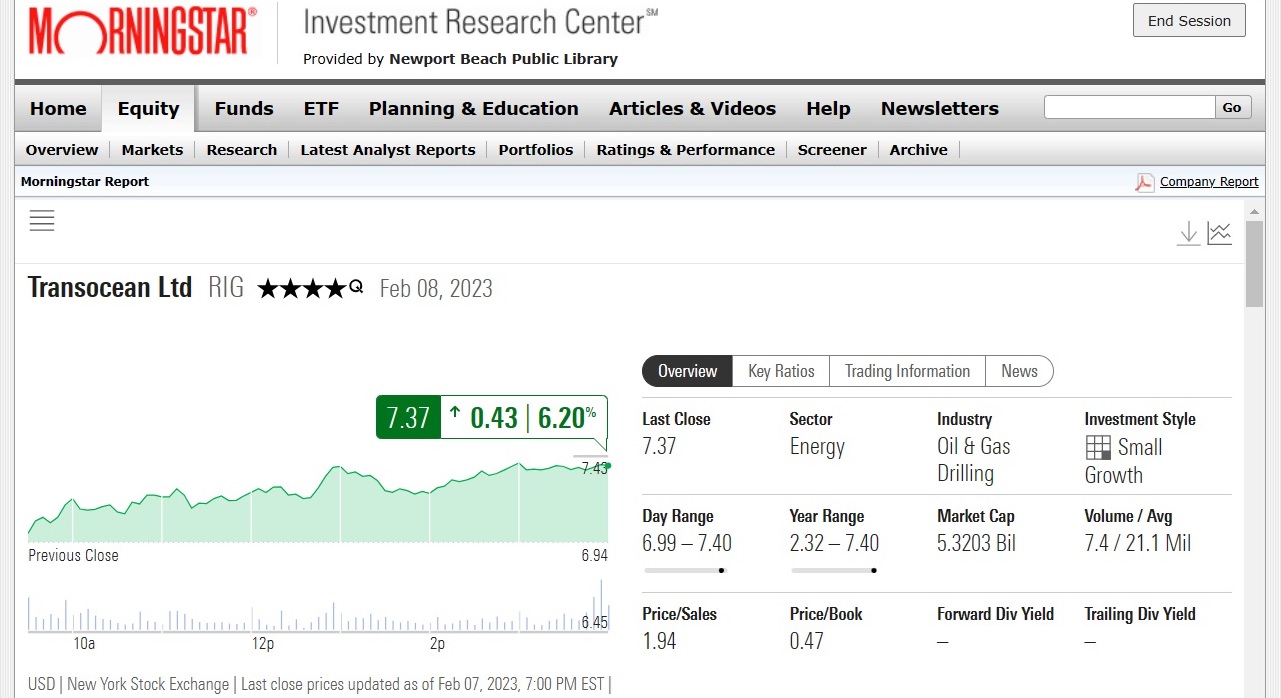The width and height of the screenshot is (1281, 698).
Task: Click the scrollbar up arrow
Action: point(1254,210)
